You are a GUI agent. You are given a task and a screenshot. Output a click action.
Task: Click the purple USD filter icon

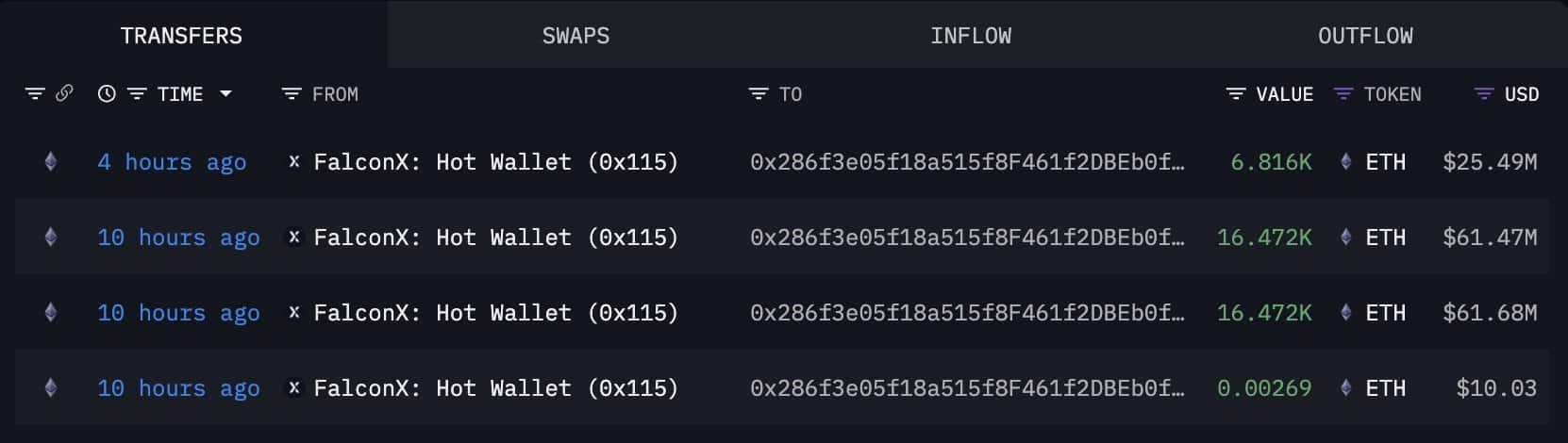pyautogui.click(x=1483, y=93)
